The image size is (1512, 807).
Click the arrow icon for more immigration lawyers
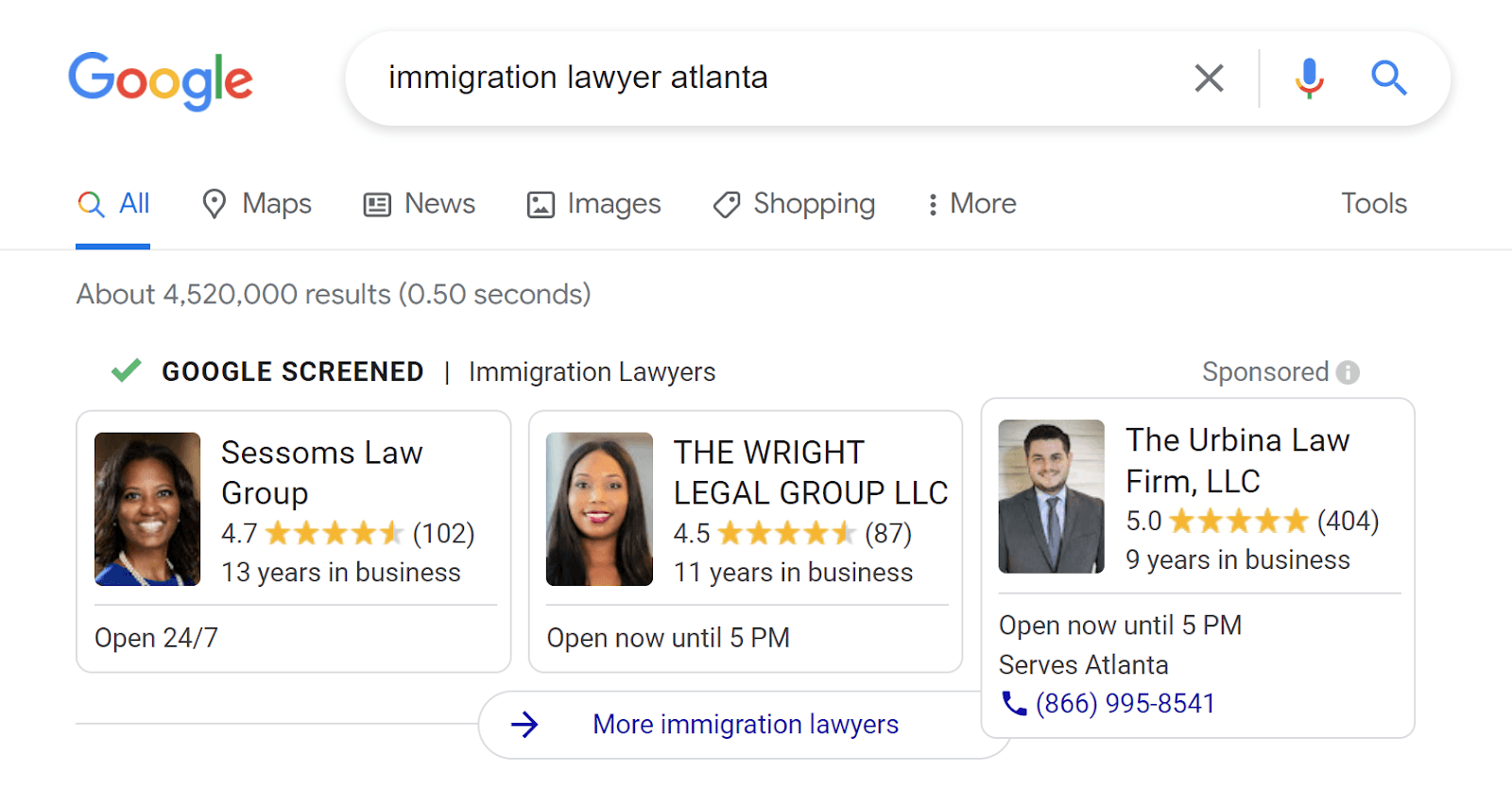click(x=525, y=724)
